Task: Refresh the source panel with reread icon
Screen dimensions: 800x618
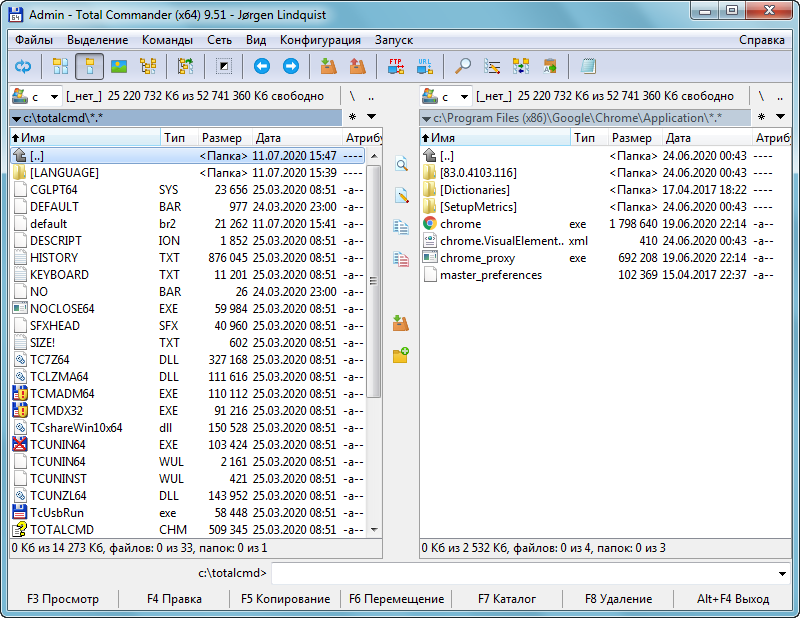Action: coord(23,66)
